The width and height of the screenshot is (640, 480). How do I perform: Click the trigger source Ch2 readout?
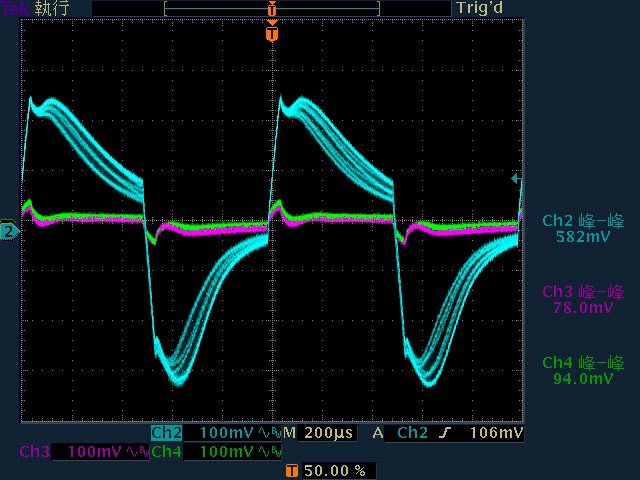[x=413, y=433]
